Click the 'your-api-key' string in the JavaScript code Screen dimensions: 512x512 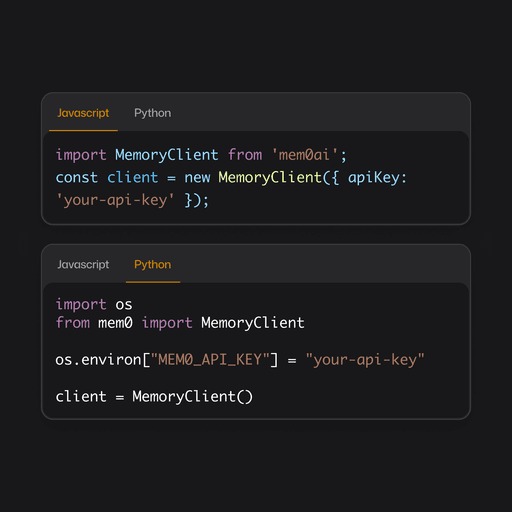pos(115,200)
